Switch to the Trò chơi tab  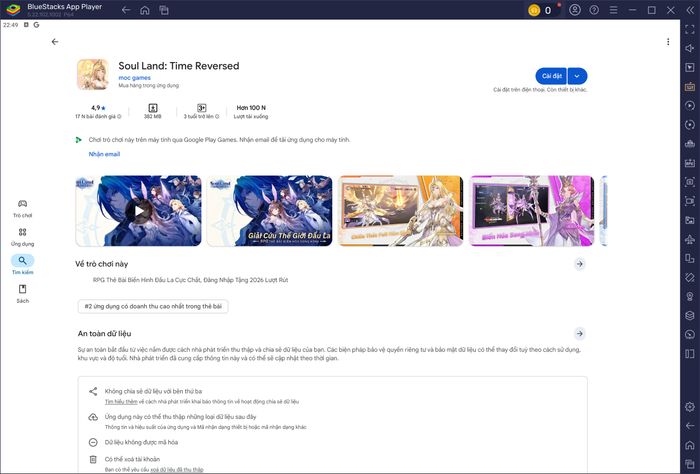click(22, 208)
